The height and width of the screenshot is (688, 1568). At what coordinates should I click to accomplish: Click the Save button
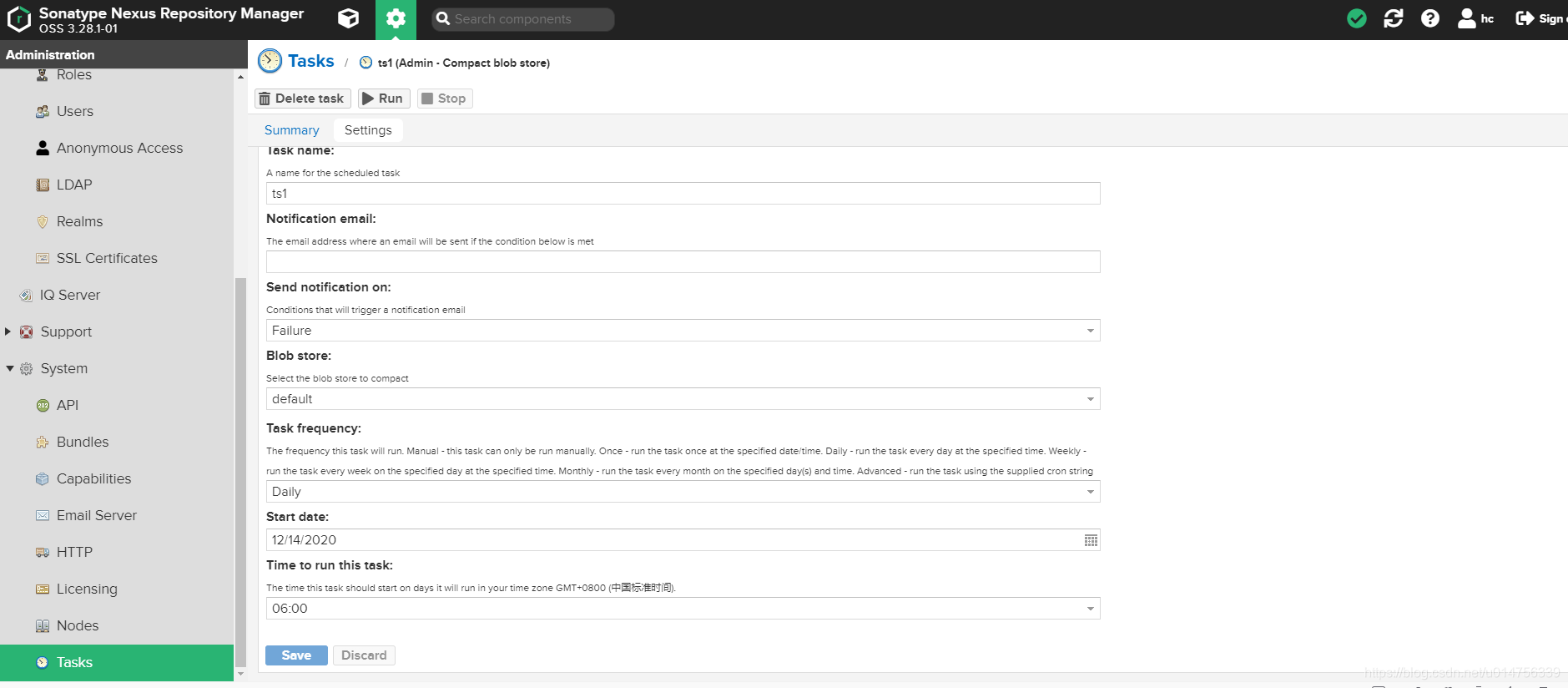click(296, 655)
